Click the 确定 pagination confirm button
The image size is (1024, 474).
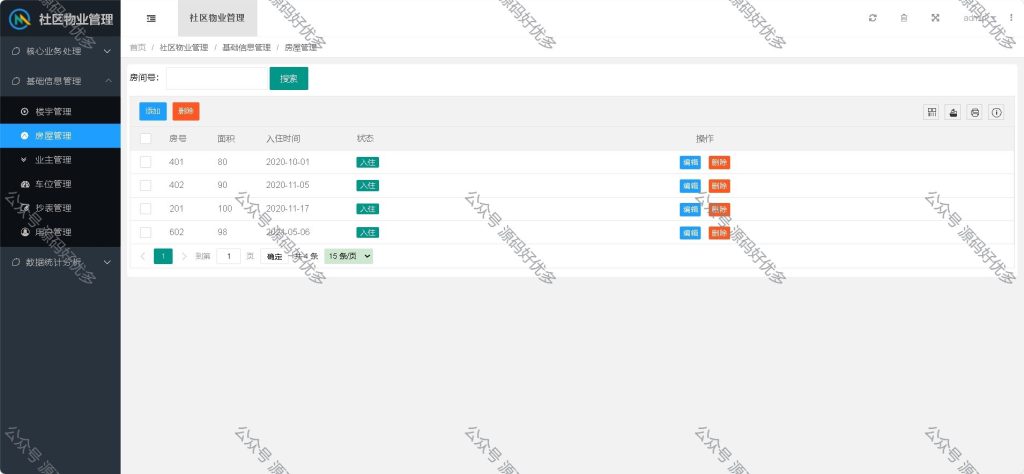pos(274,257)
